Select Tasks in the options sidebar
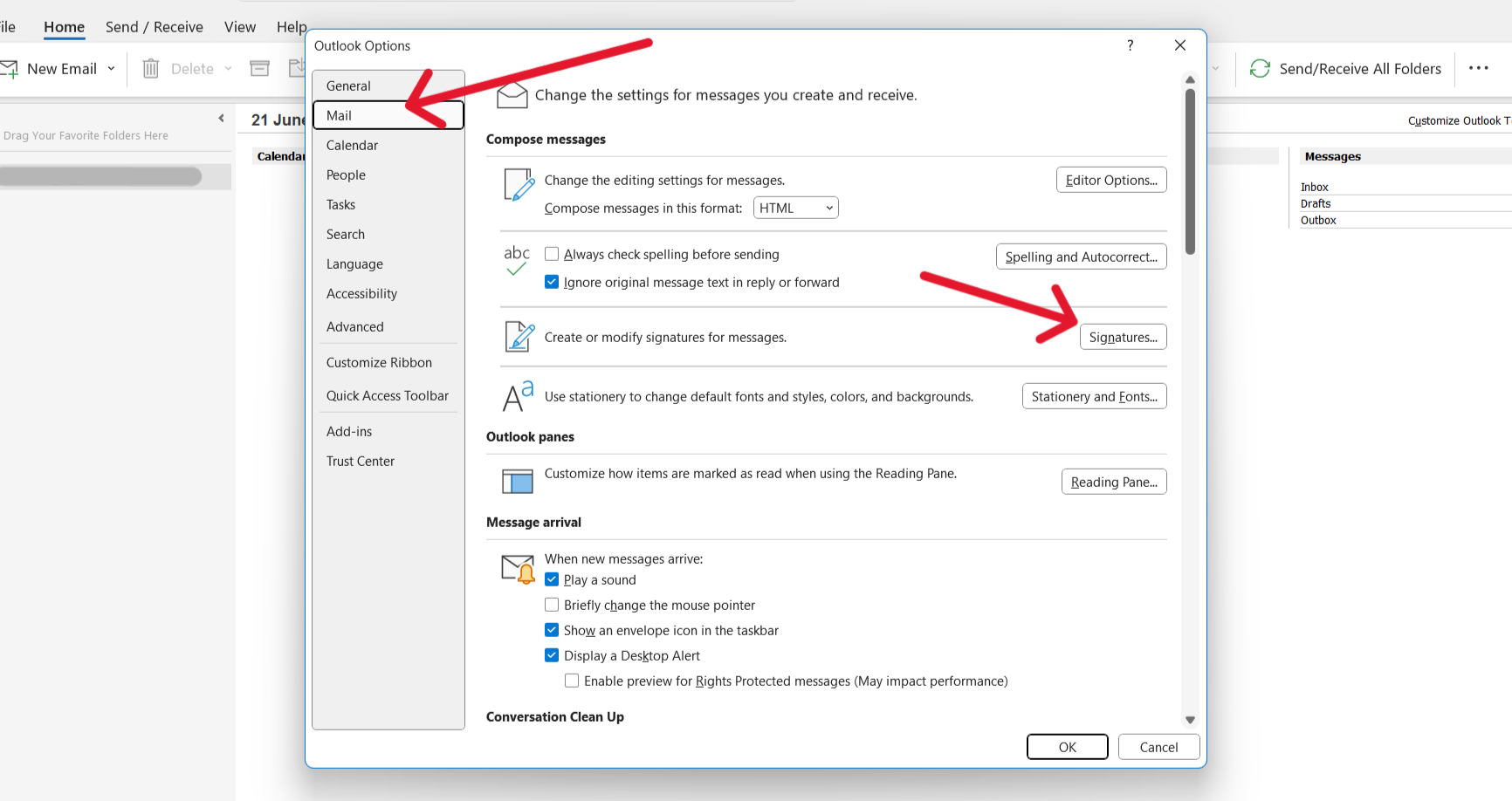 pos(388,204)
